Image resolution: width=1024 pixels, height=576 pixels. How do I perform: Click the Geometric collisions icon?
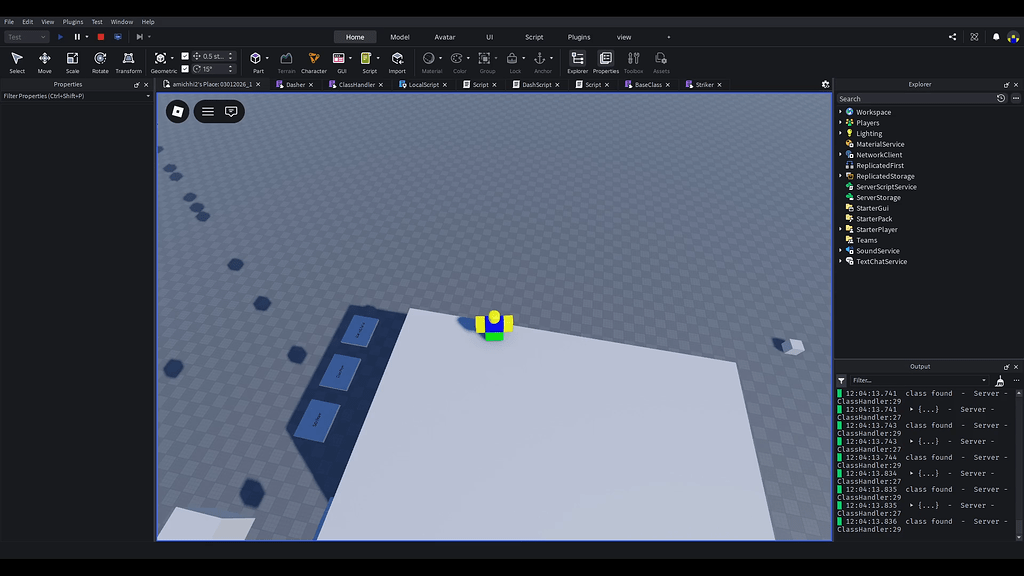click(160, 59)
